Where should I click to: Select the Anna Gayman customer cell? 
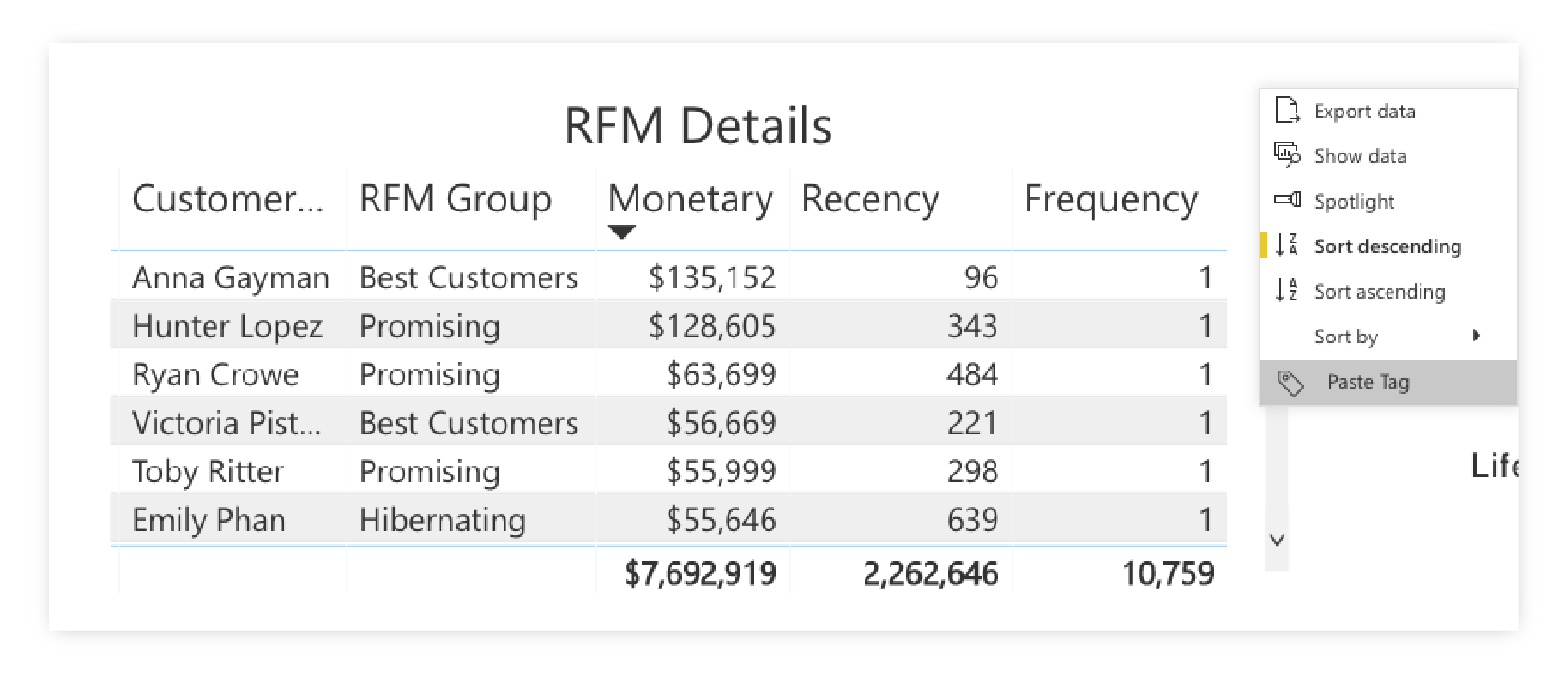(231, 277)
